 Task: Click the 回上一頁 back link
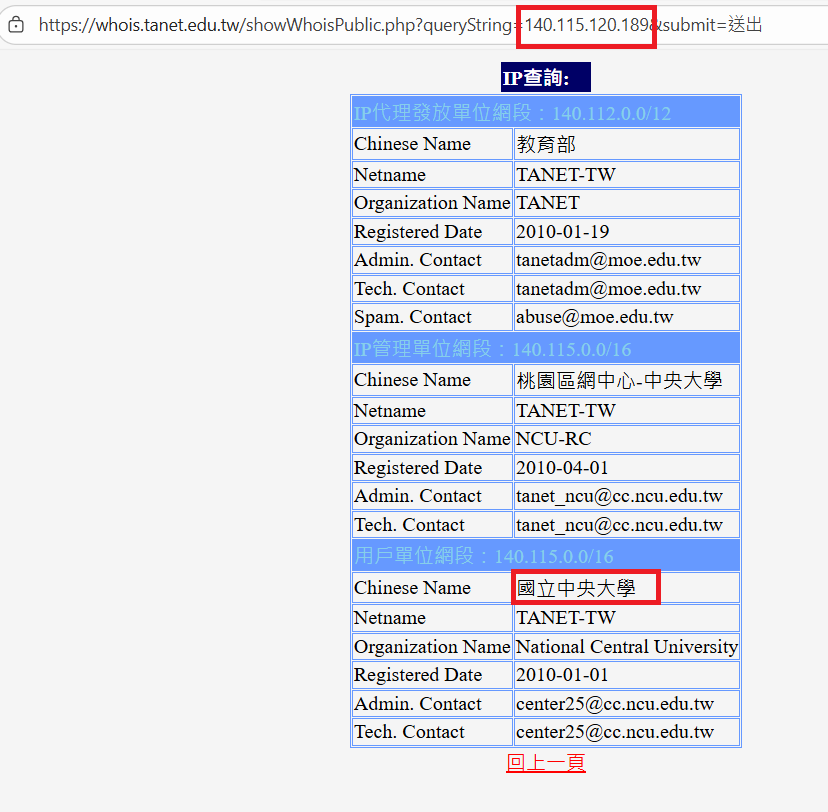(x=545, y=762)
